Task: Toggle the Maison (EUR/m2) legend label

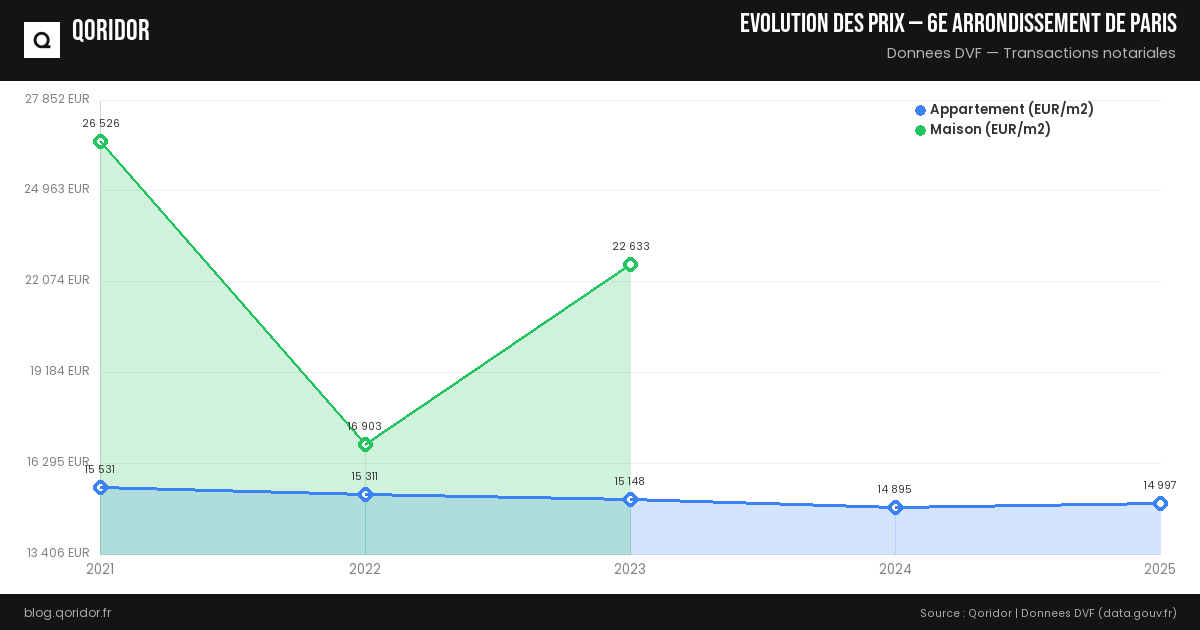Action: tap(990, 130)
